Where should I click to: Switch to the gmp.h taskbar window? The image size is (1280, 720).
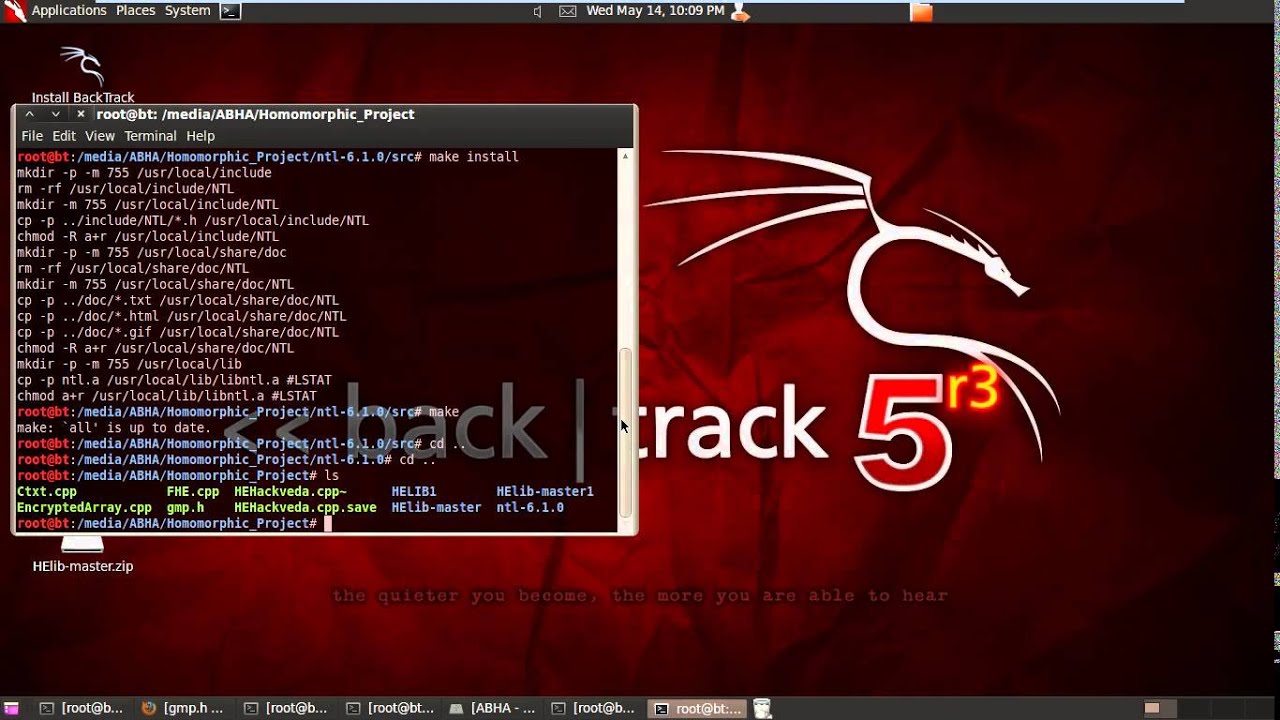pyautogui.click(x=182, y=708)
